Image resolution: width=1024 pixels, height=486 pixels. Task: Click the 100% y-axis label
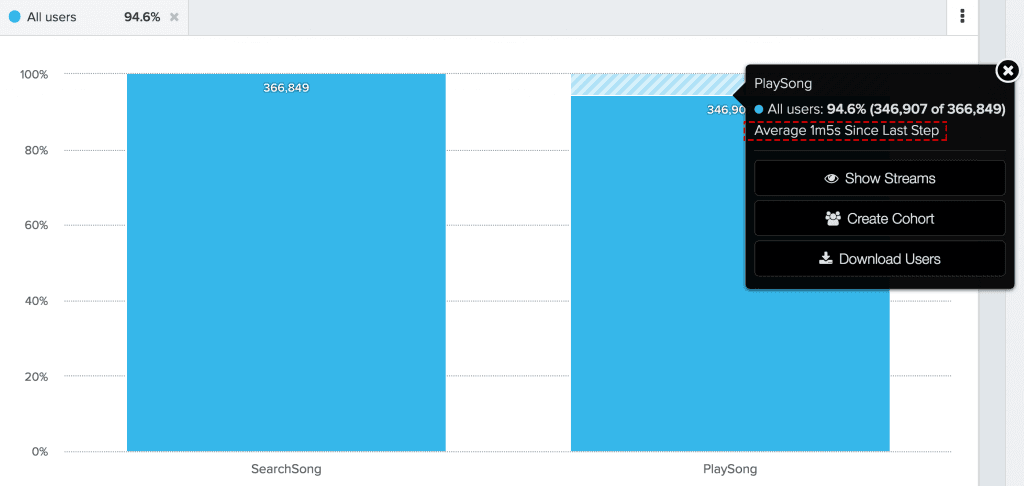click(x=34, y=75)
